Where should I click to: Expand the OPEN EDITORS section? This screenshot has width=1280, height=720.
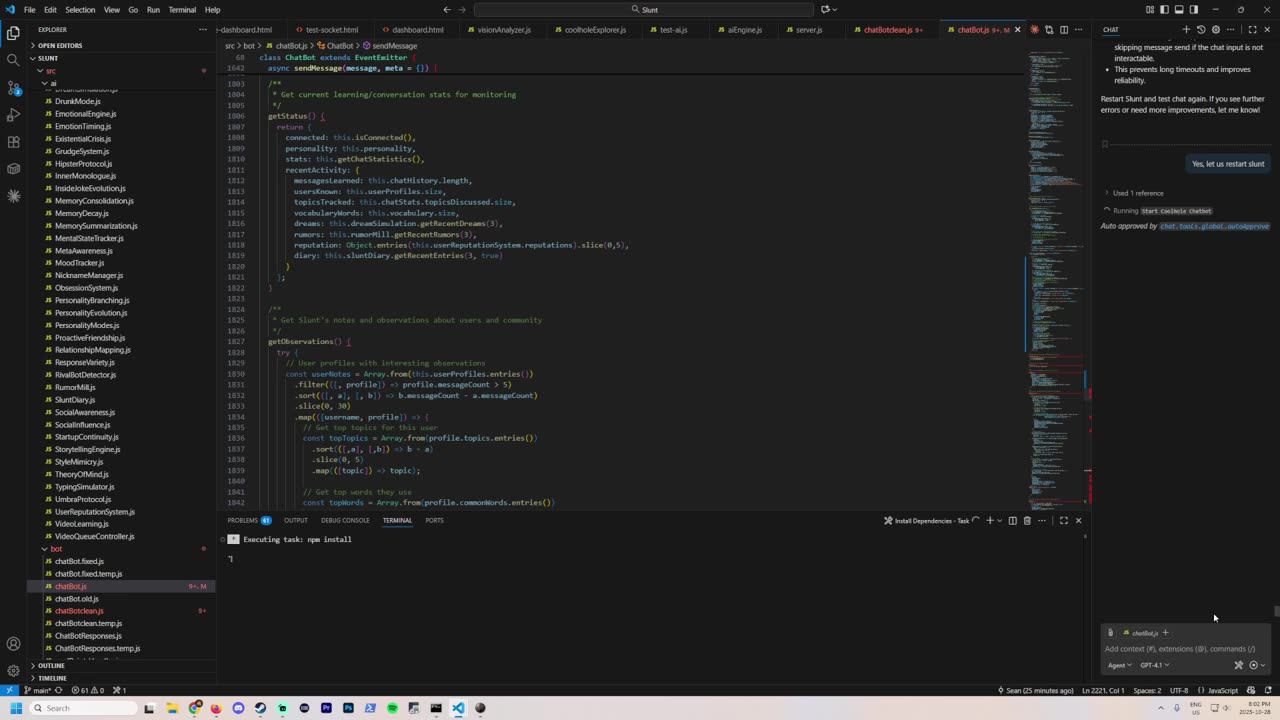click(120, 46)
